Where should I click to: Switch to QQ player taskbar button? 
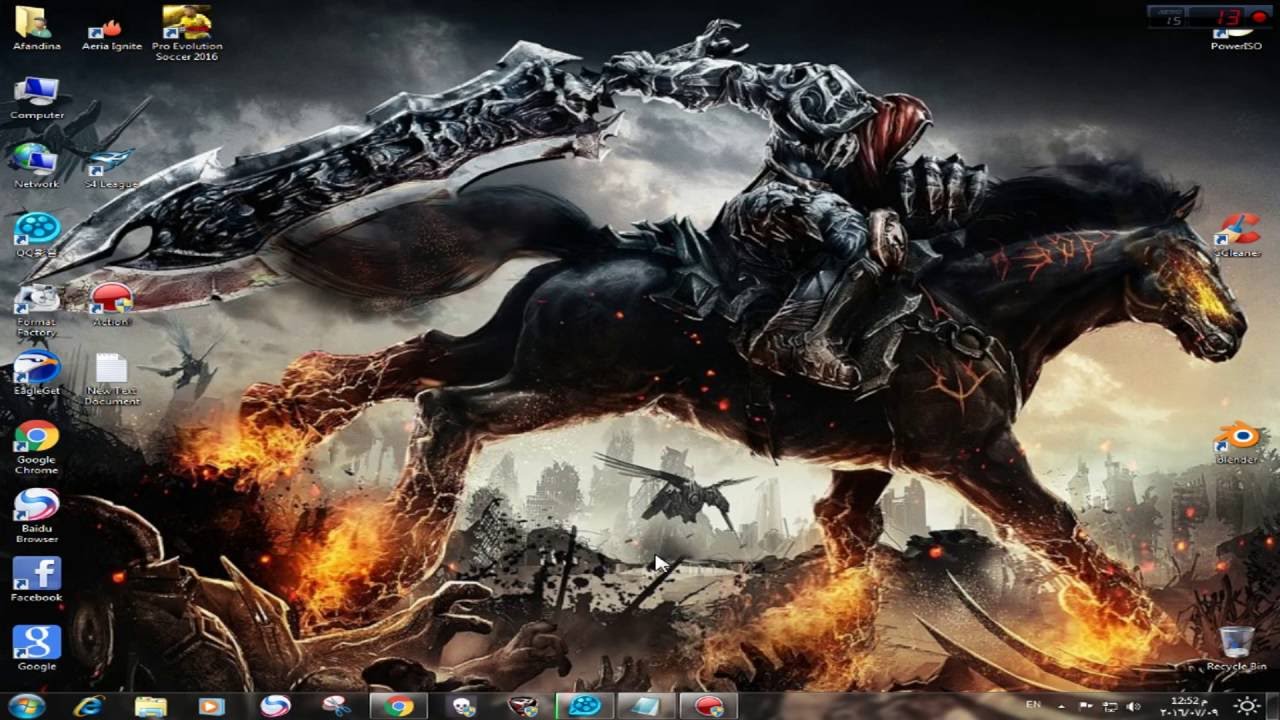pyautogui.click(x=585, y=706)
